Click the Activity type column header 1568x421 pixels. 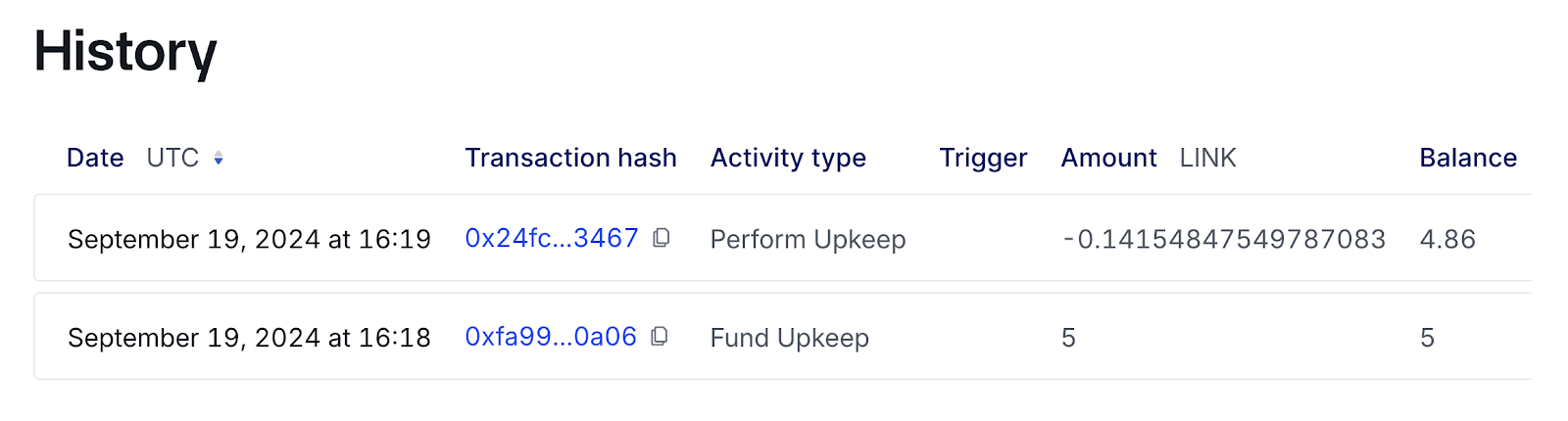click(788, 158)
